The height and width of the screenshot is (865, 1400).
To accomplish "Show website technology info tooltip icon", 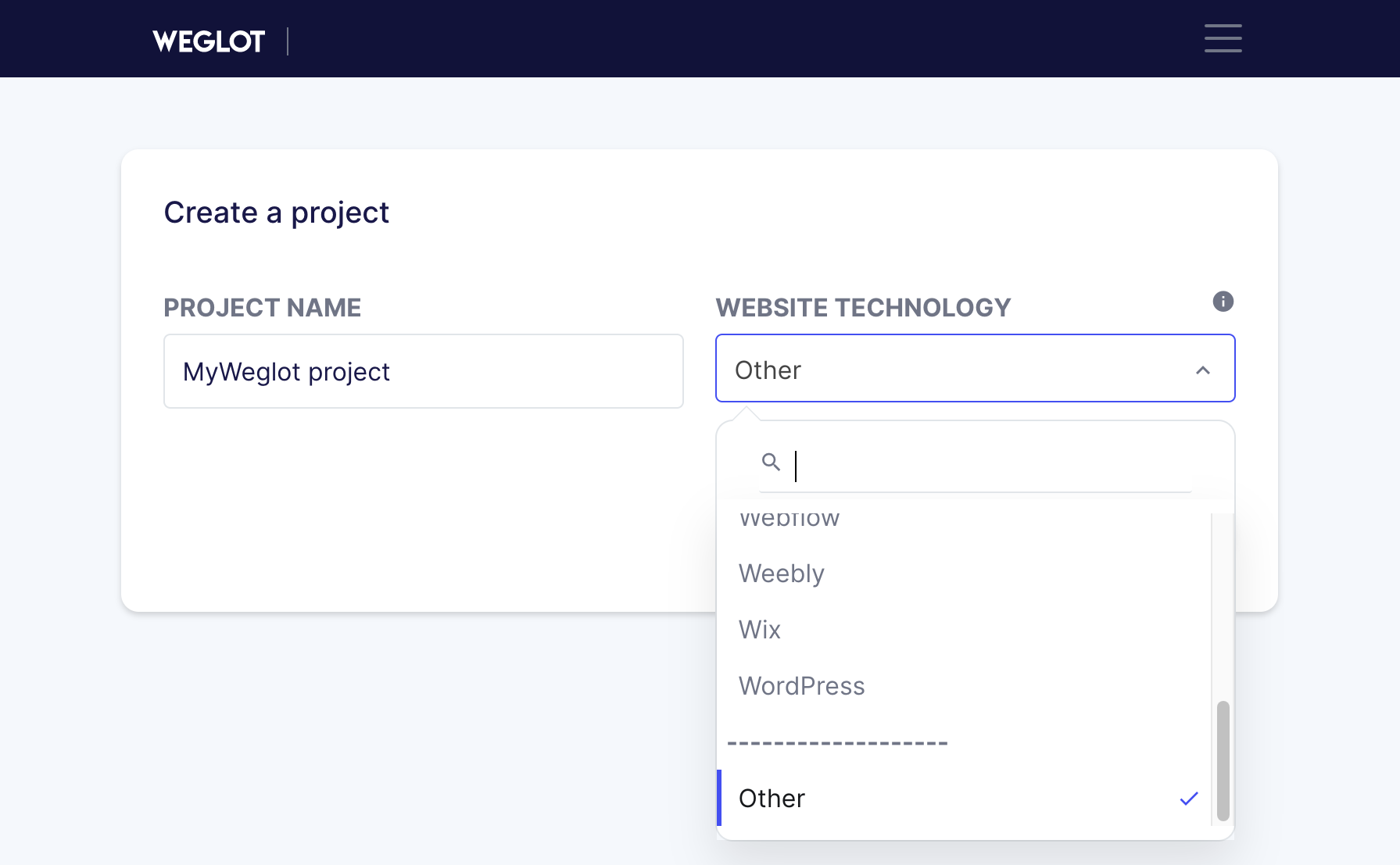I will point(1223,302).
